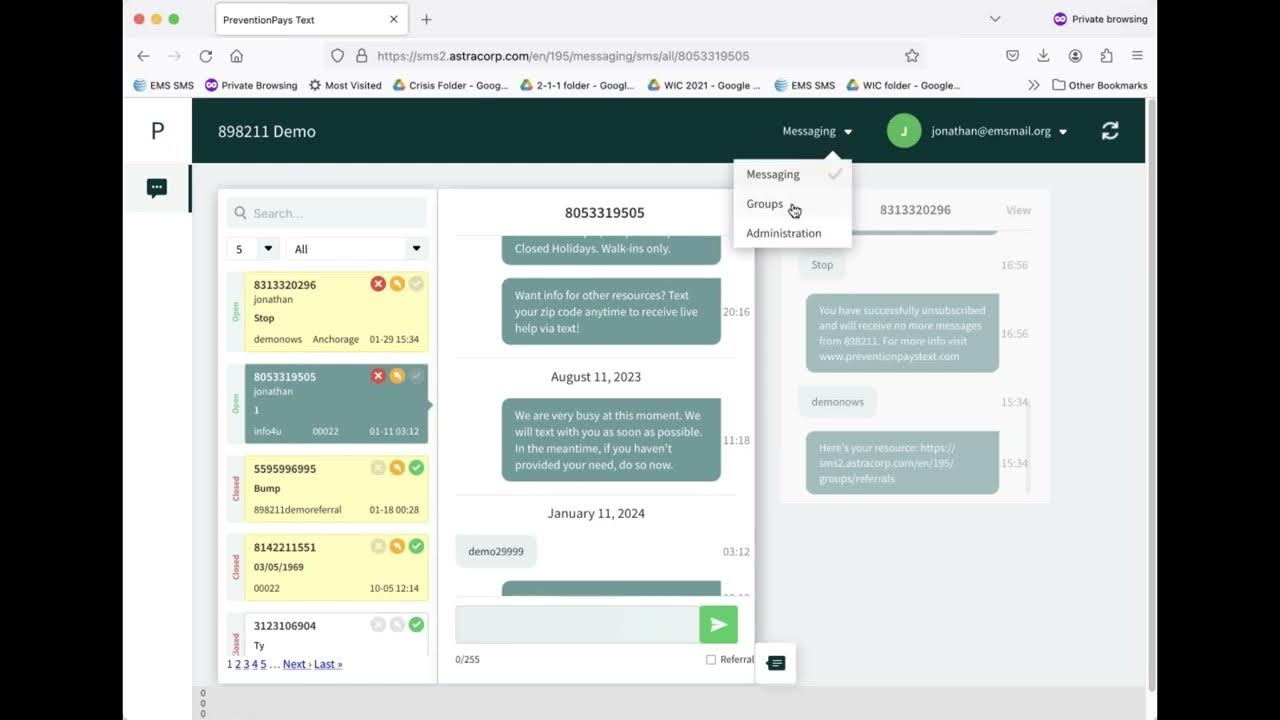Switch to the PreventionPays Text browser tab
The height and width of the screenshot is (720, 1280).
tap(310, 19)
